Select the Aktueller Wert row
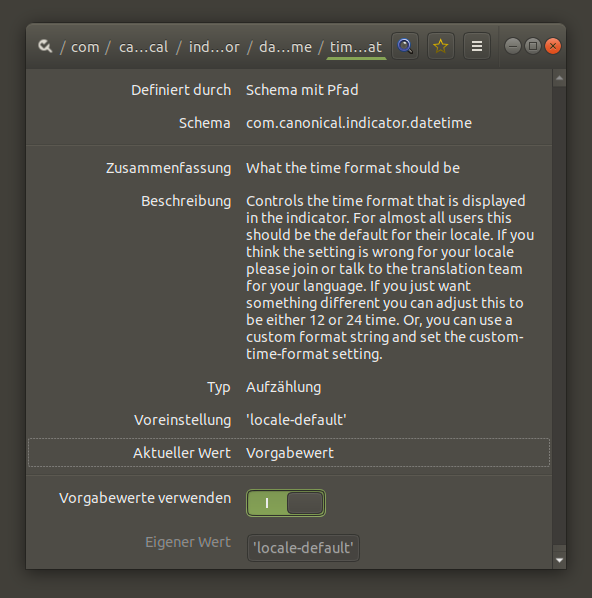 [289, 453]
